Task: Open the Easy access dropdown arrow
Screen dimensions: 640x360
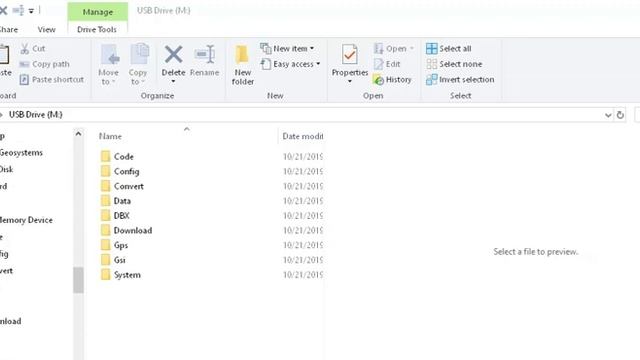Action: 318,64
